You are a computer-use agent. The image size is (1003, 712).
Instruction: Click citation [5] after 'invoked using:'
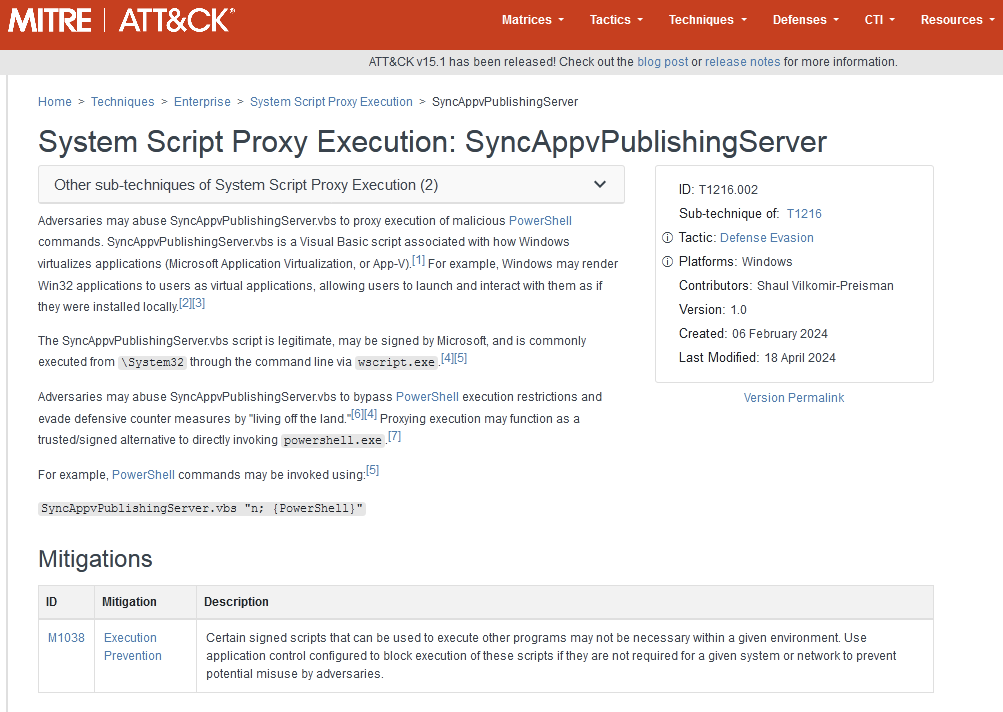[372, 470]
